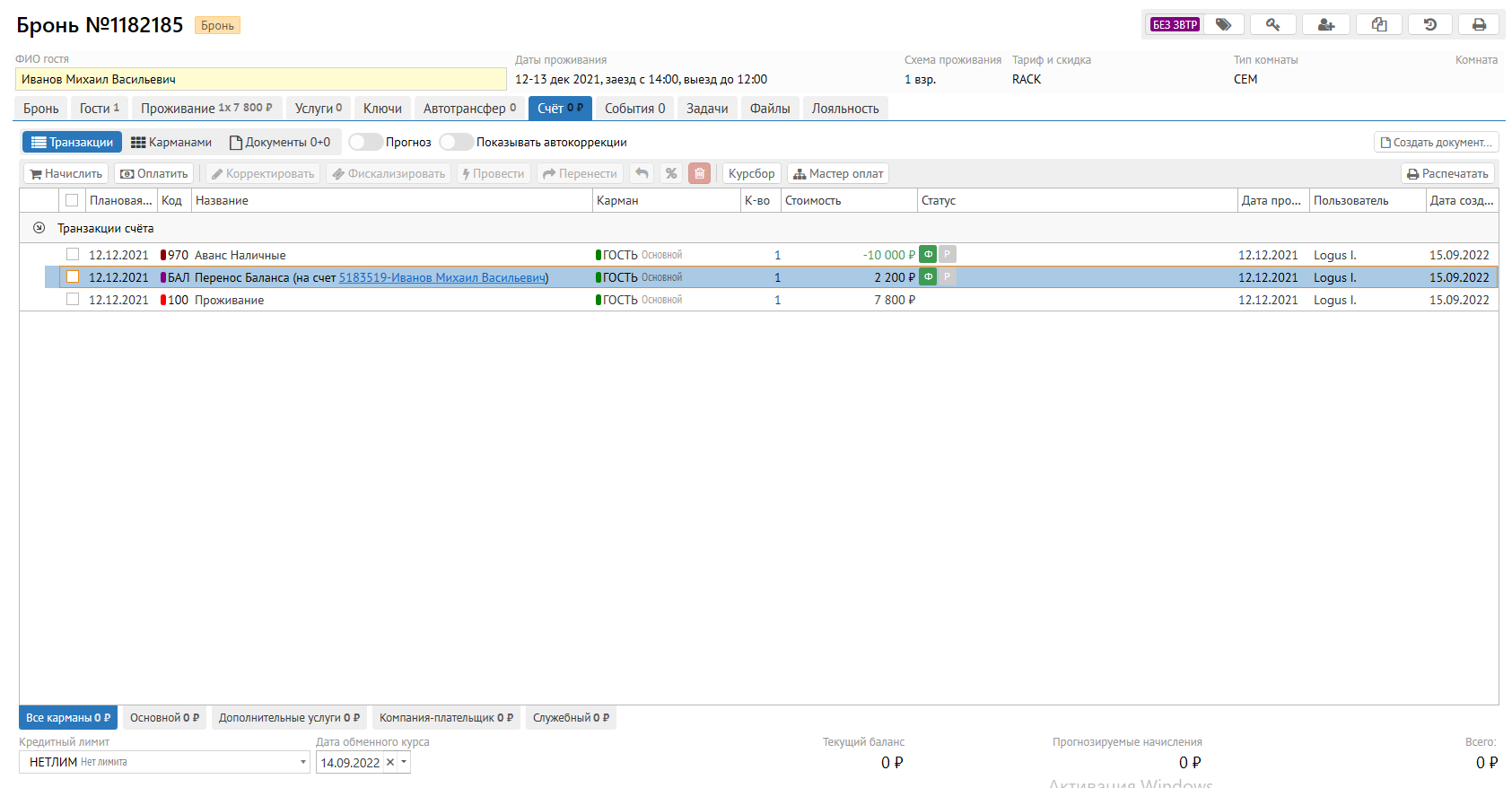This screenshot has width=1512, height=788.
Task: Click the Начислить button
Action: (x=66, y=173)
